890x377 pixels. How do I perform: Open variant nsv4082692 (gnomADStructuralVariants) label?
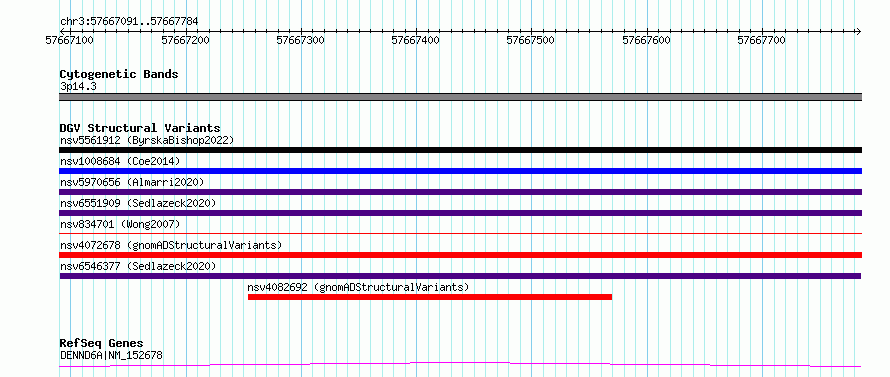click(x=359, y=287)
